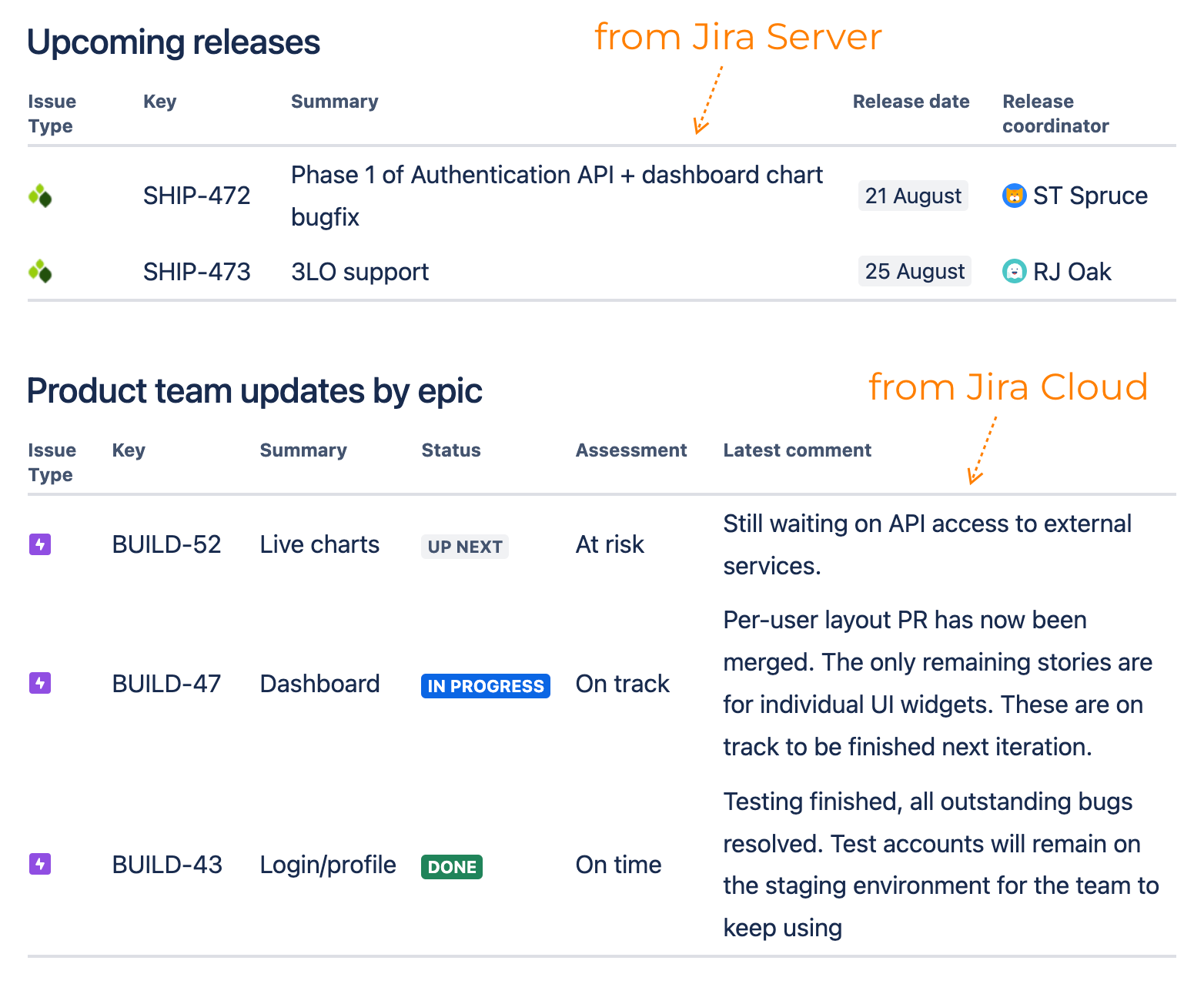Open RJ Oak's ghost avatar
Image resolution: width=1204 pixels, height=984 pixels.
[x=1015, y=271]
